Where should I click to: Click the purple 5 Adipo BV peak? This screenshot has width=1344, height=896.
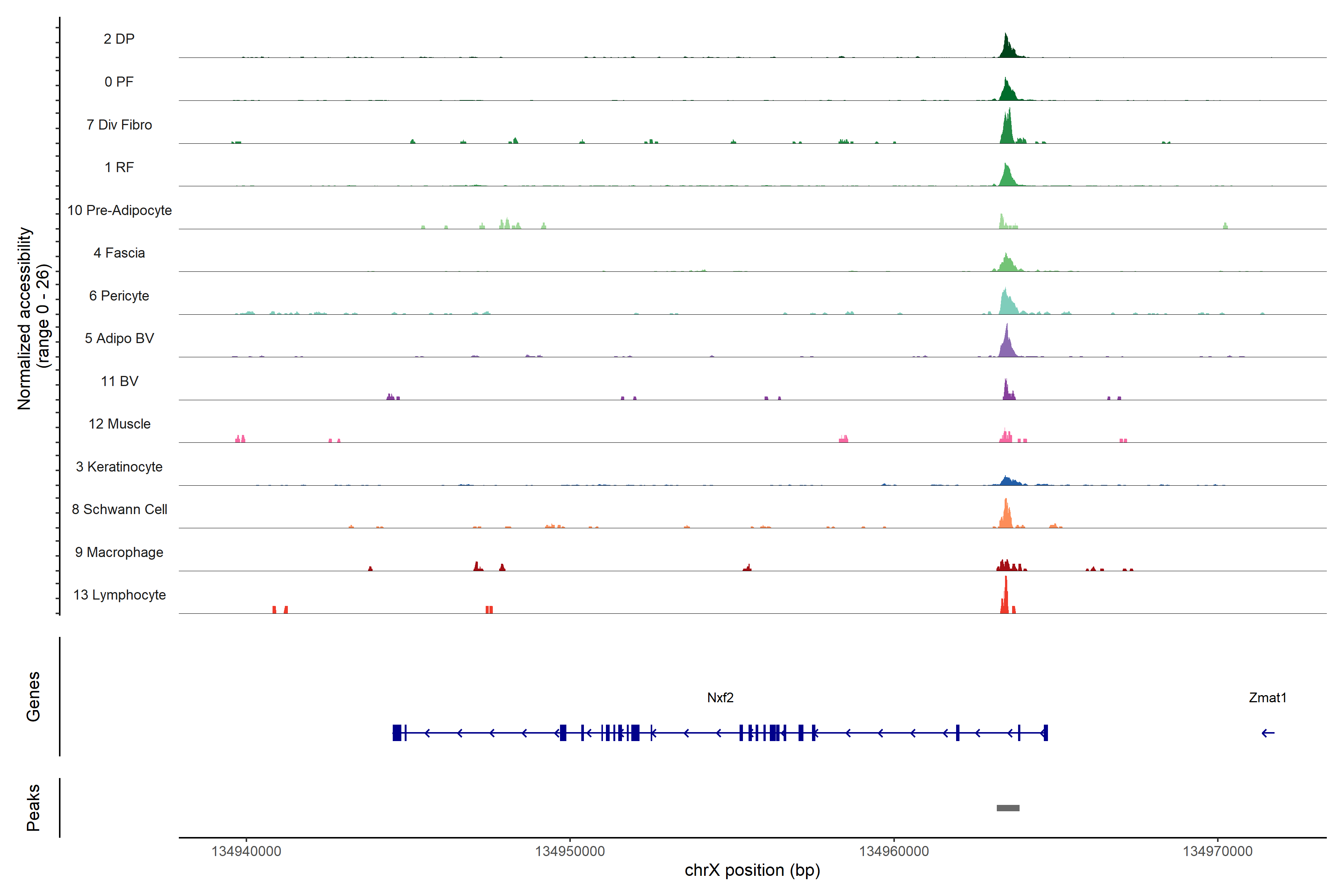point(1007,345)
